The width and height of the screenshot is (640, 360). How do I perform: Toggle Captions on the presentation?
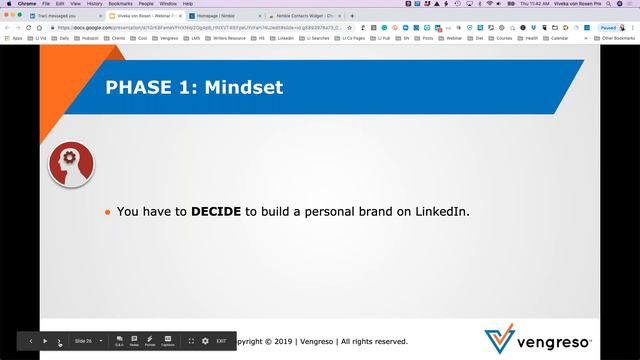(x=168, y=341)
